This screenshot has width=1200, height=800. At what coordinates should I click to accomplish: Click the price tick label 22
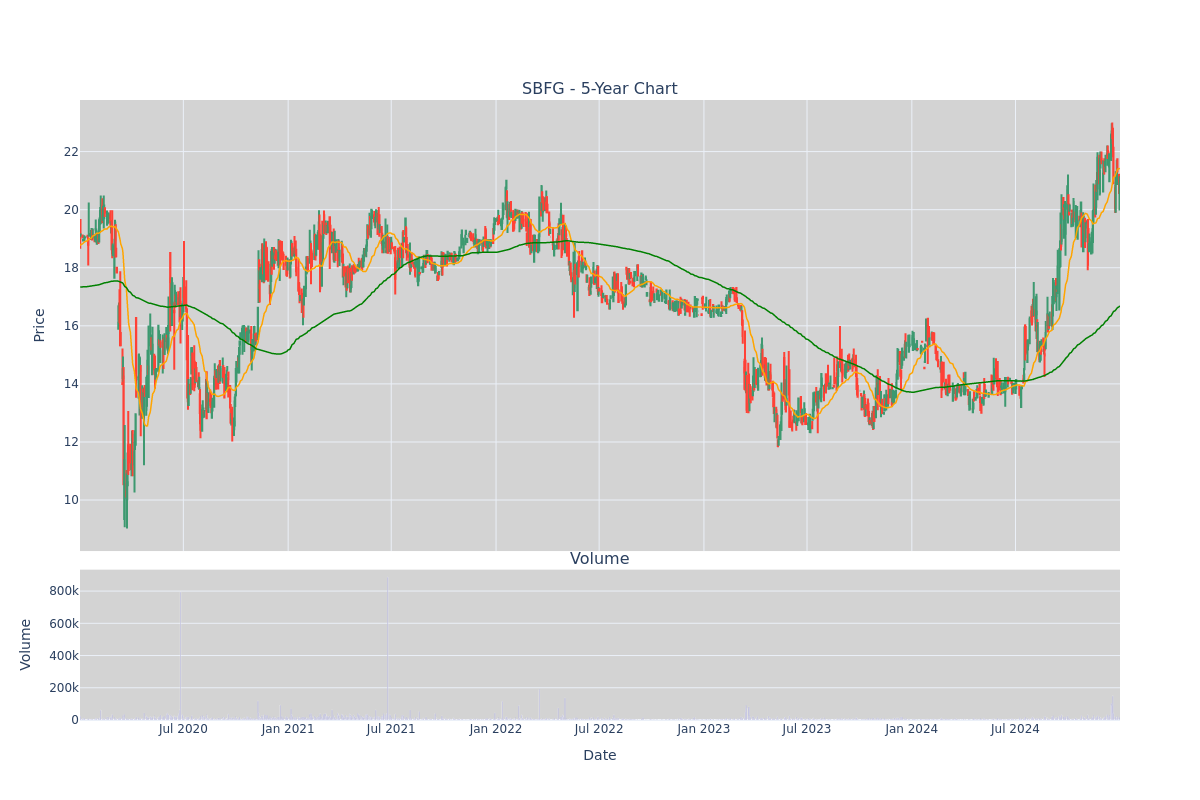71,152
